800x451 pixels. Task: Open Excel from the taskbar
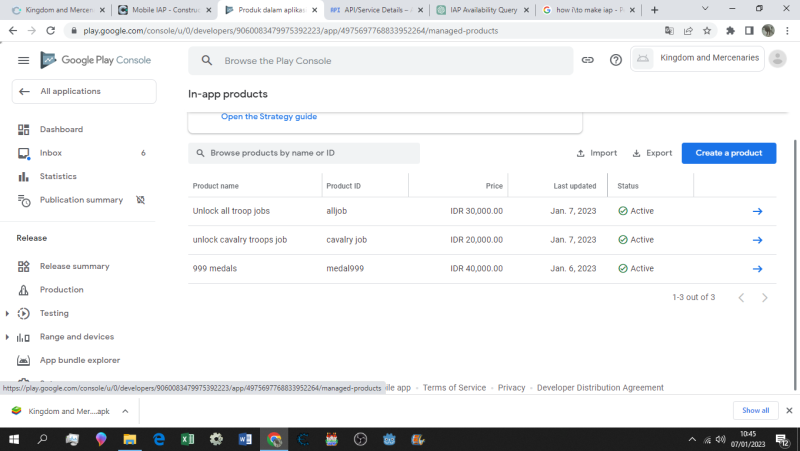(x=187, y=439)
